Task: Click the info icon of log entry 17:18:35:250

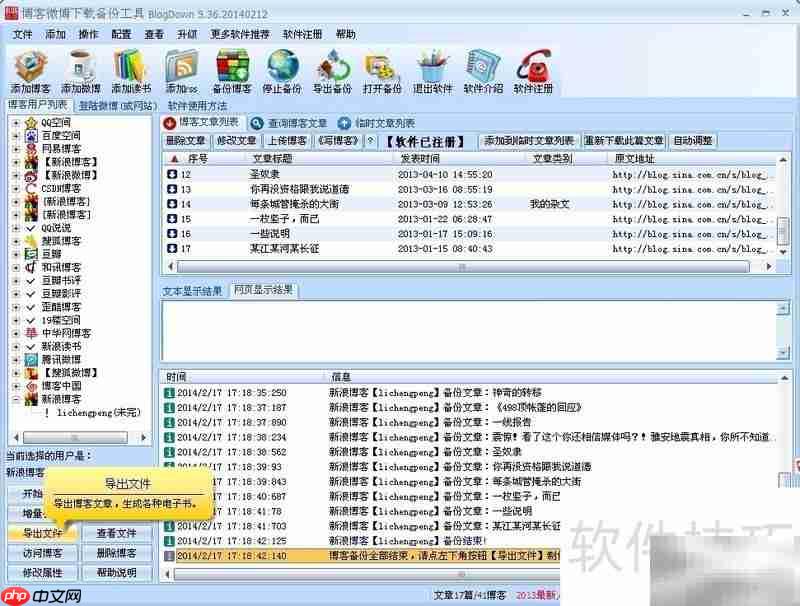Action: (169, 393)
